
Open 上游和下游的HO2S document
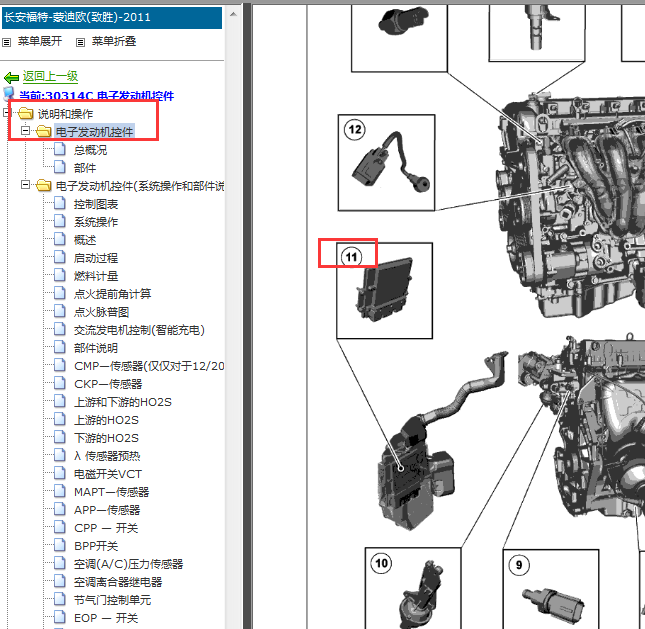[123, 402]
